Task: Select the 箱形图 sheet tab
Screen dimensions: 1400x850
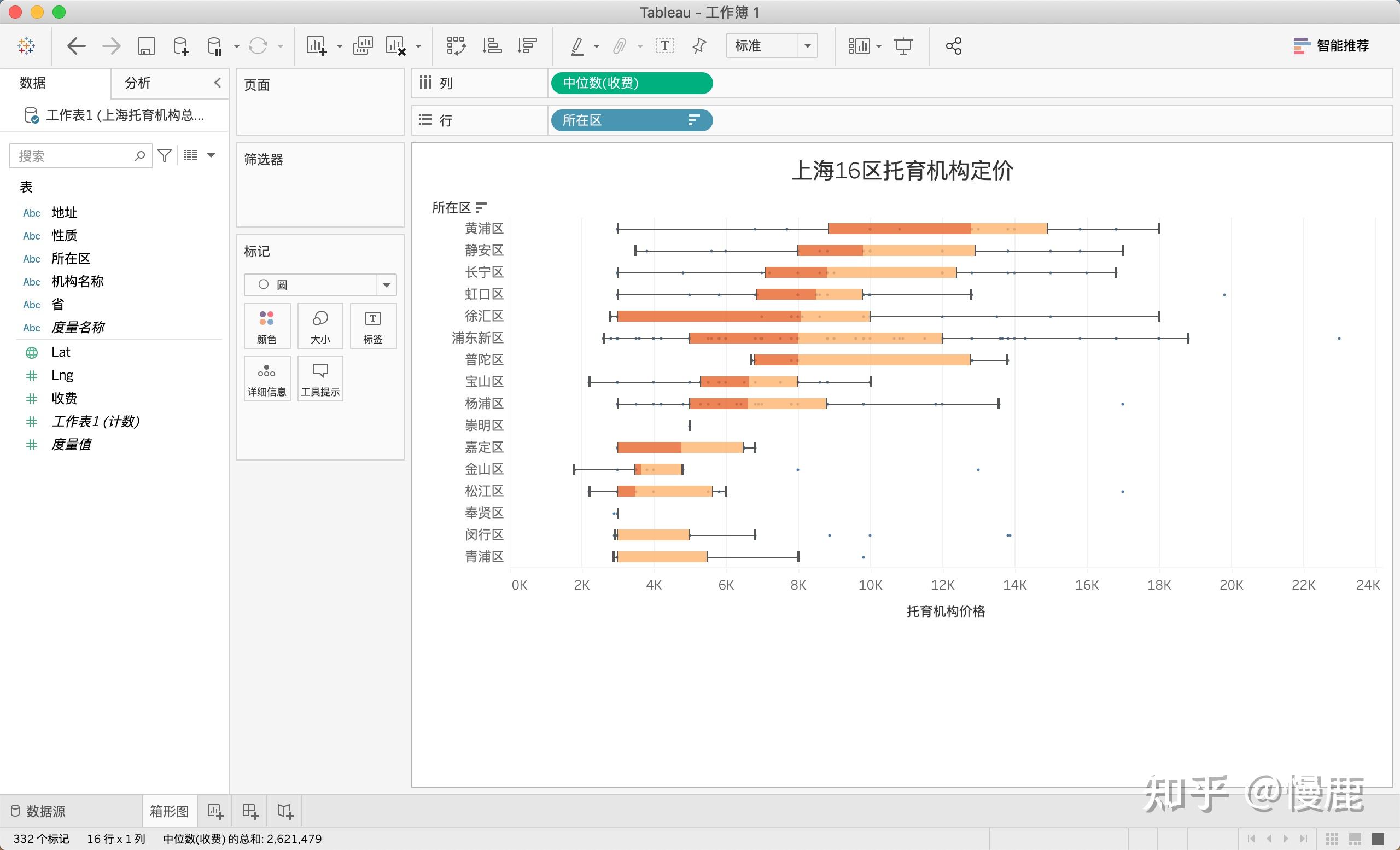Action: tap(170, 811)
